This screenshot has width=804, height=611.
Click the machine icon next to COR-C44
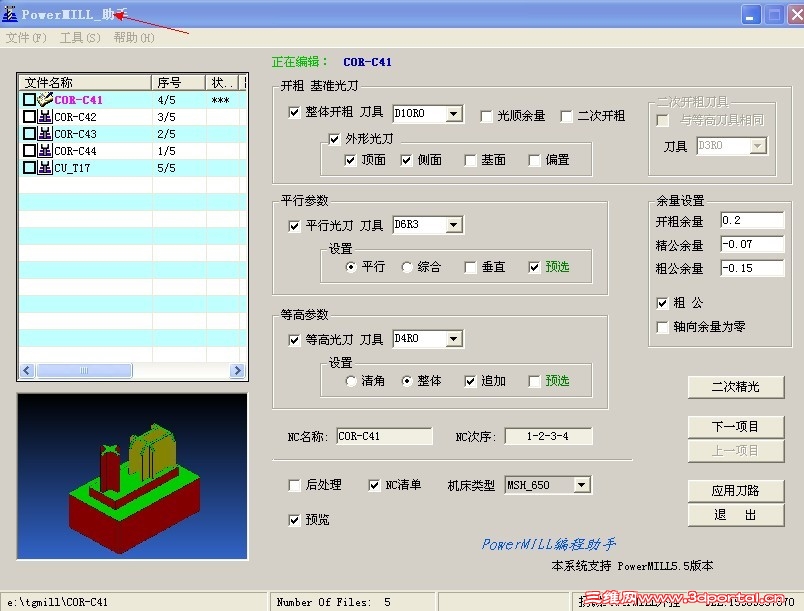coord(45,150)
